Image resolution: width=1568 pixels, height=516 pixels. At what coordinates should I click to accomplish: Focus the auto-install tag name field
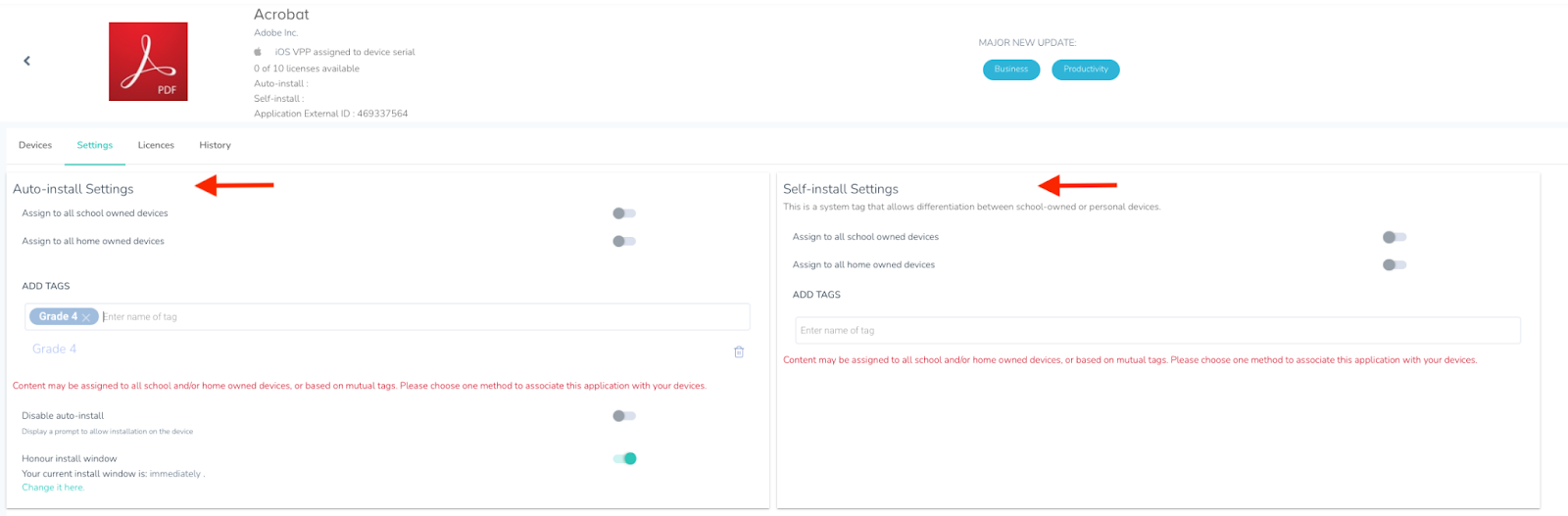[421, 317]
